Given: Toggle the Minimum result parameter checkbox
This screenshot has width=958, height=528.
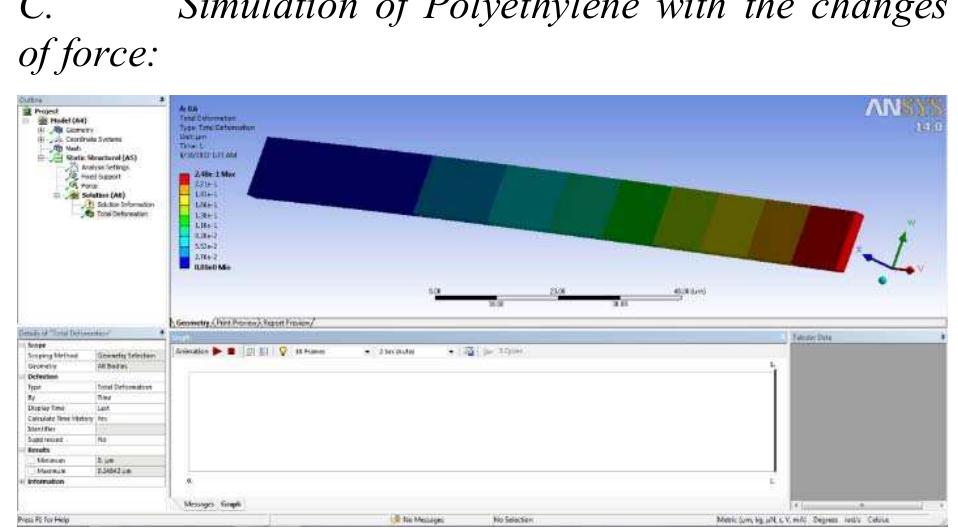Looking at the screenshot, I should tap(31, 461).
